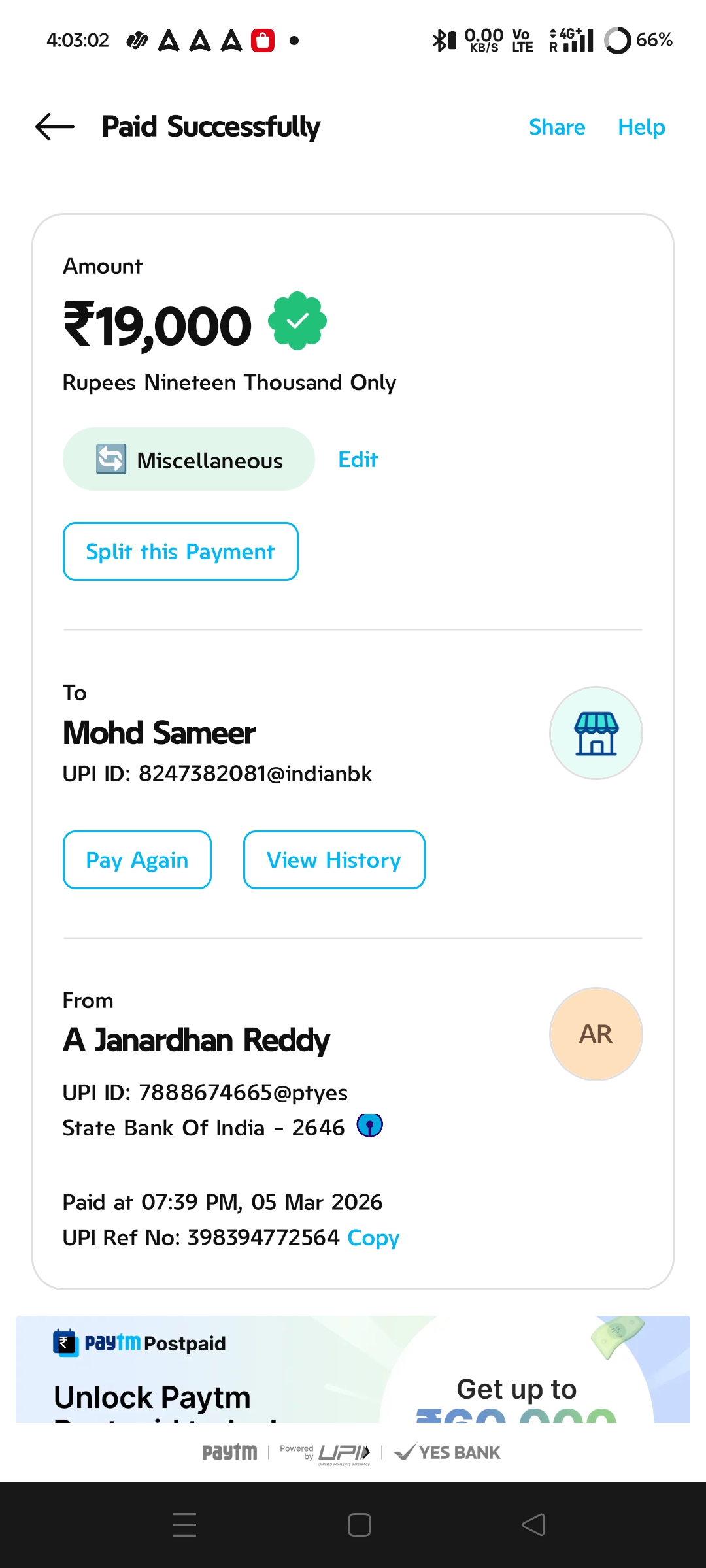The image size is (706, 1568).
Task: Tap the Bluetooth battery status icon
Action: coord(445,41)
